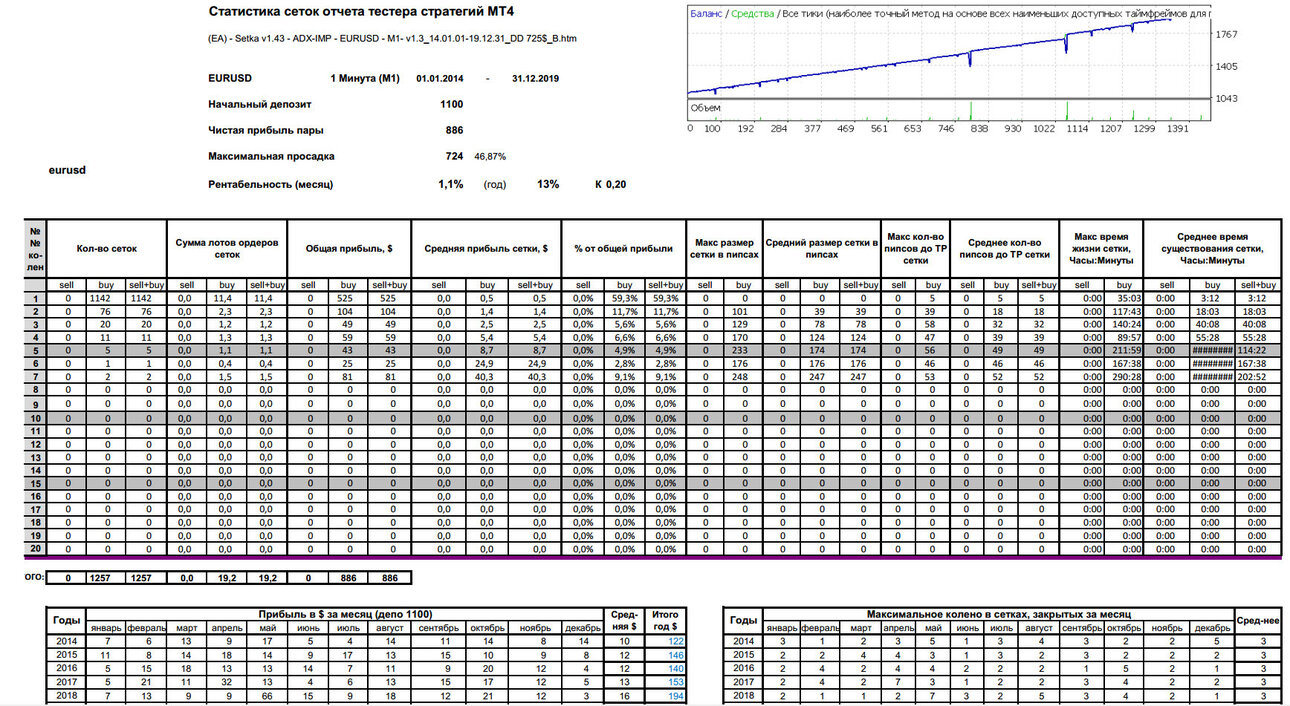Select the EA file name line 'Setka v1.43 - ADX-IMP'
1290x706 pixels.
[392, 38]
